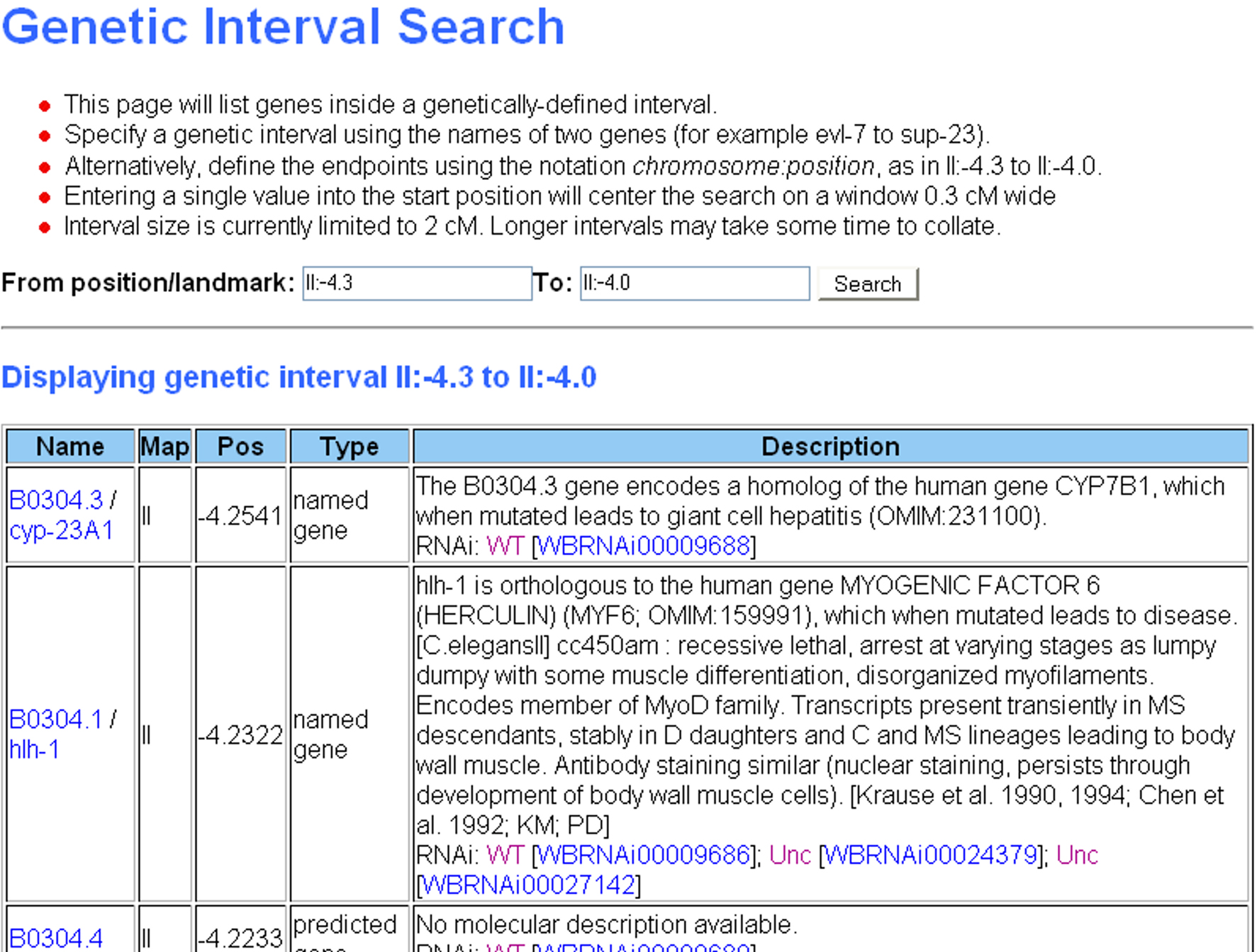Image resolution: width=1257 pixels, height=952 pixels.
Task: Click the Name column header
Action: coord(70,447)
